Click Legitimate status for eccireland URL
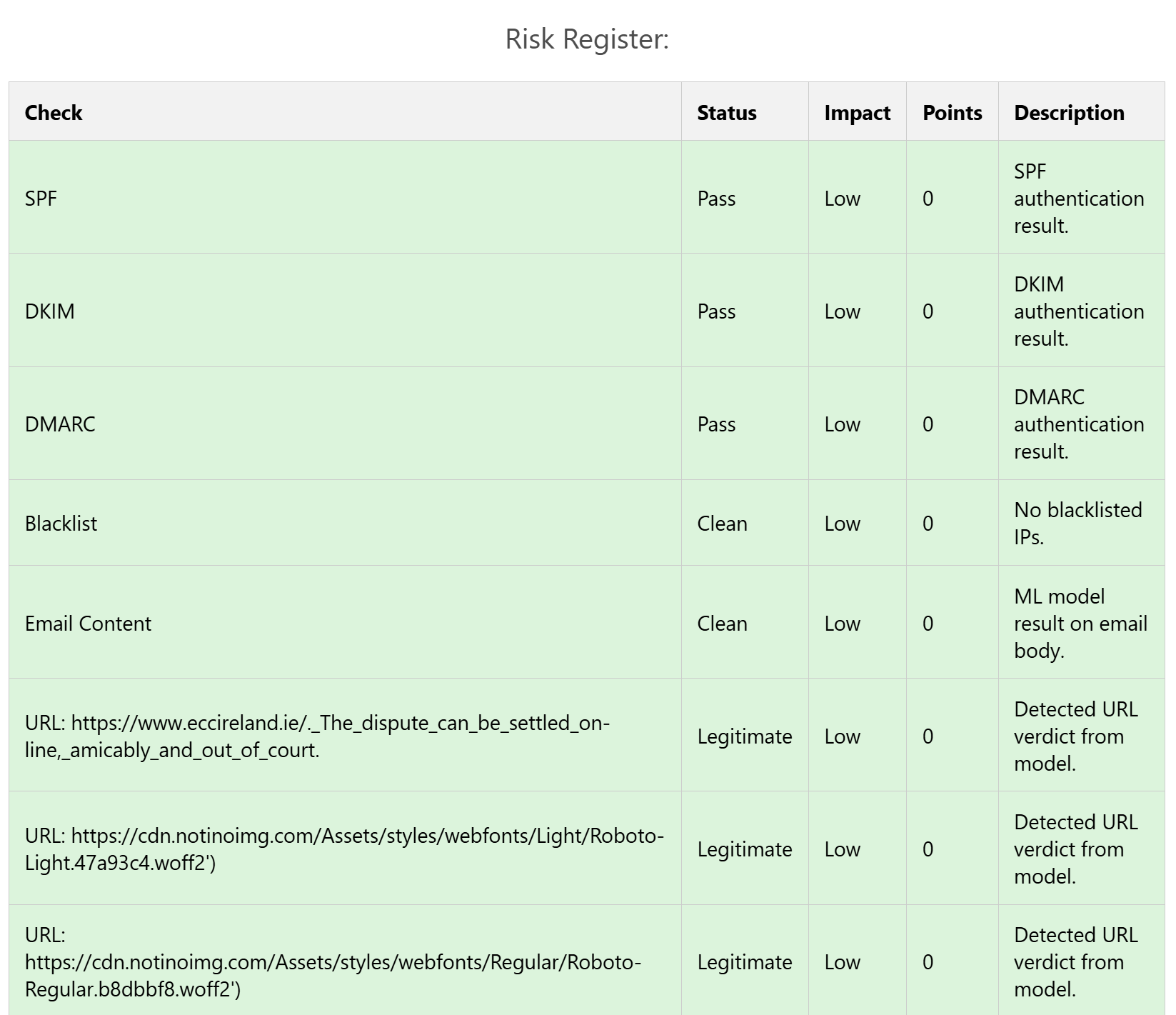Viewport: 1176px width, 1015px height. point(744,736)
